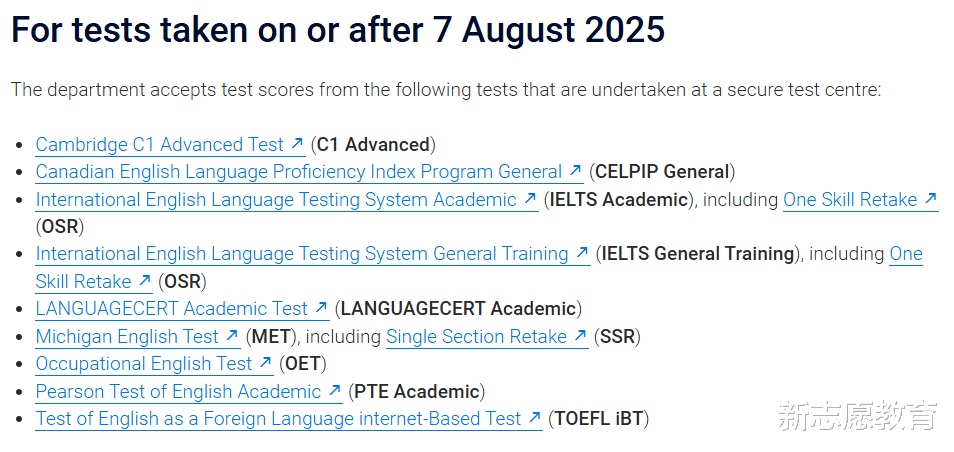Image resolution: width=954 pixels, height=452 pixels.
Task: Open One Skill Retake link for IELTS Academic
Action: (x=849, y=200)
